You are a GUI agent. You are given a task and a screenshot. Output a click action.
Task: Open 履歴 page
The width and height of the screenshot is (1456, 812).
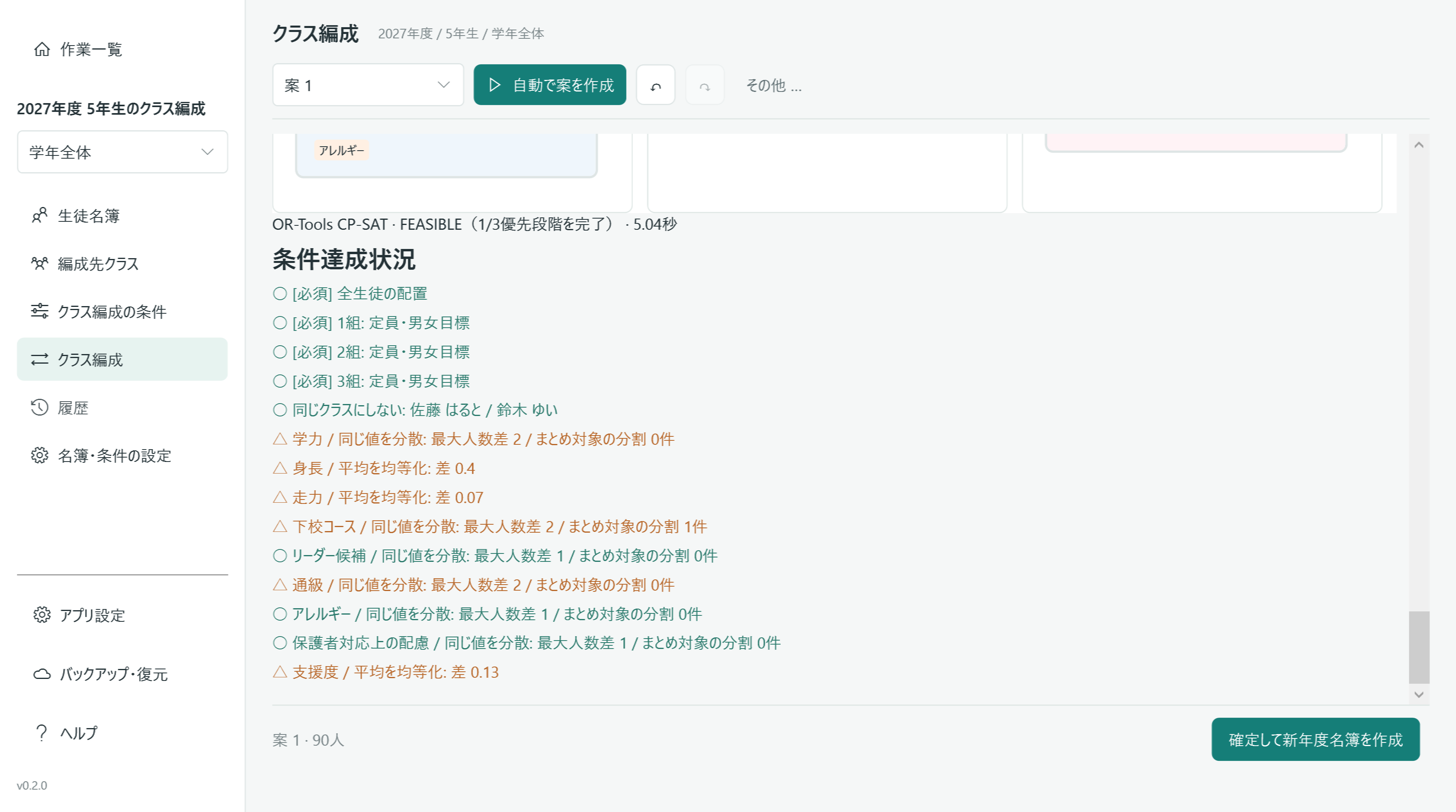(x=122, y=408)
